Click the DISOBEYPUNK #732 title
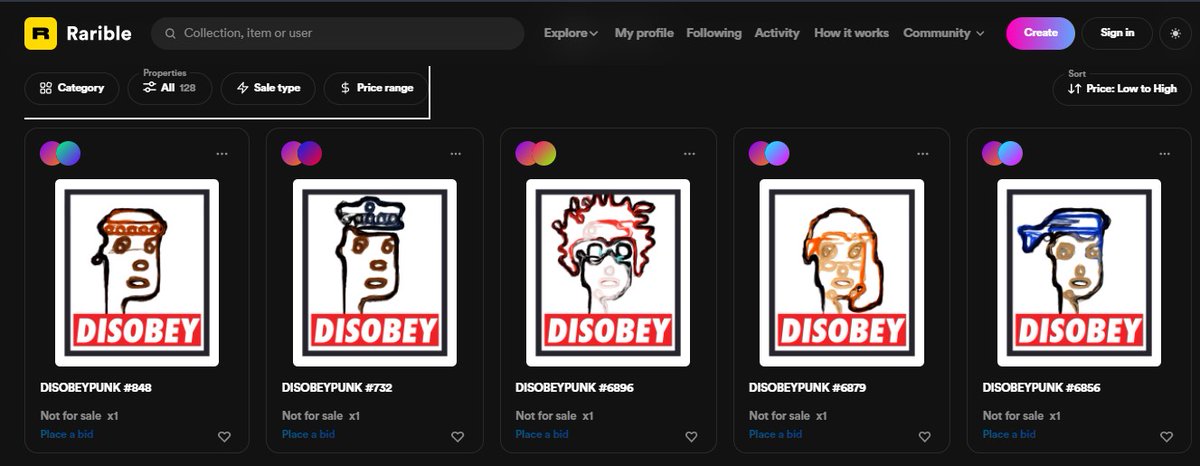1200x466 pixels. coord(337,387)
